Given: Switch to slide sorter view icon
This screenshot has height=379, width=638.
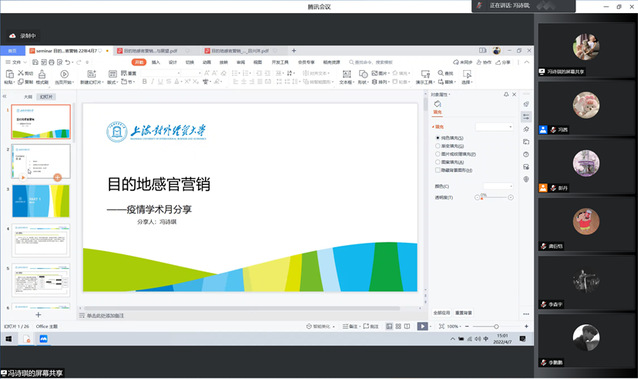Looking at the screenshot, I should tap(398, 326).
